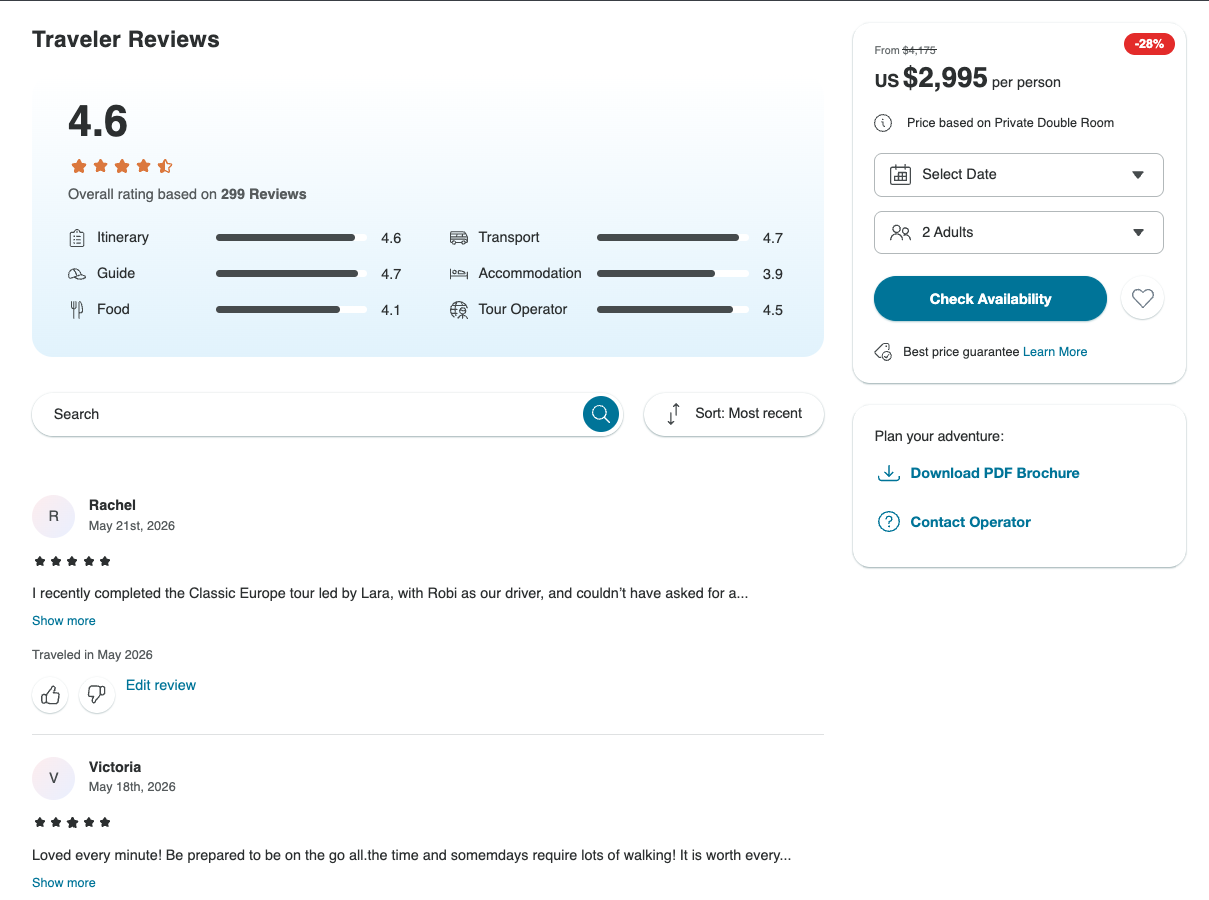
Task: Thumbs down Rachel's review
Action: click(x=97, y=694)
